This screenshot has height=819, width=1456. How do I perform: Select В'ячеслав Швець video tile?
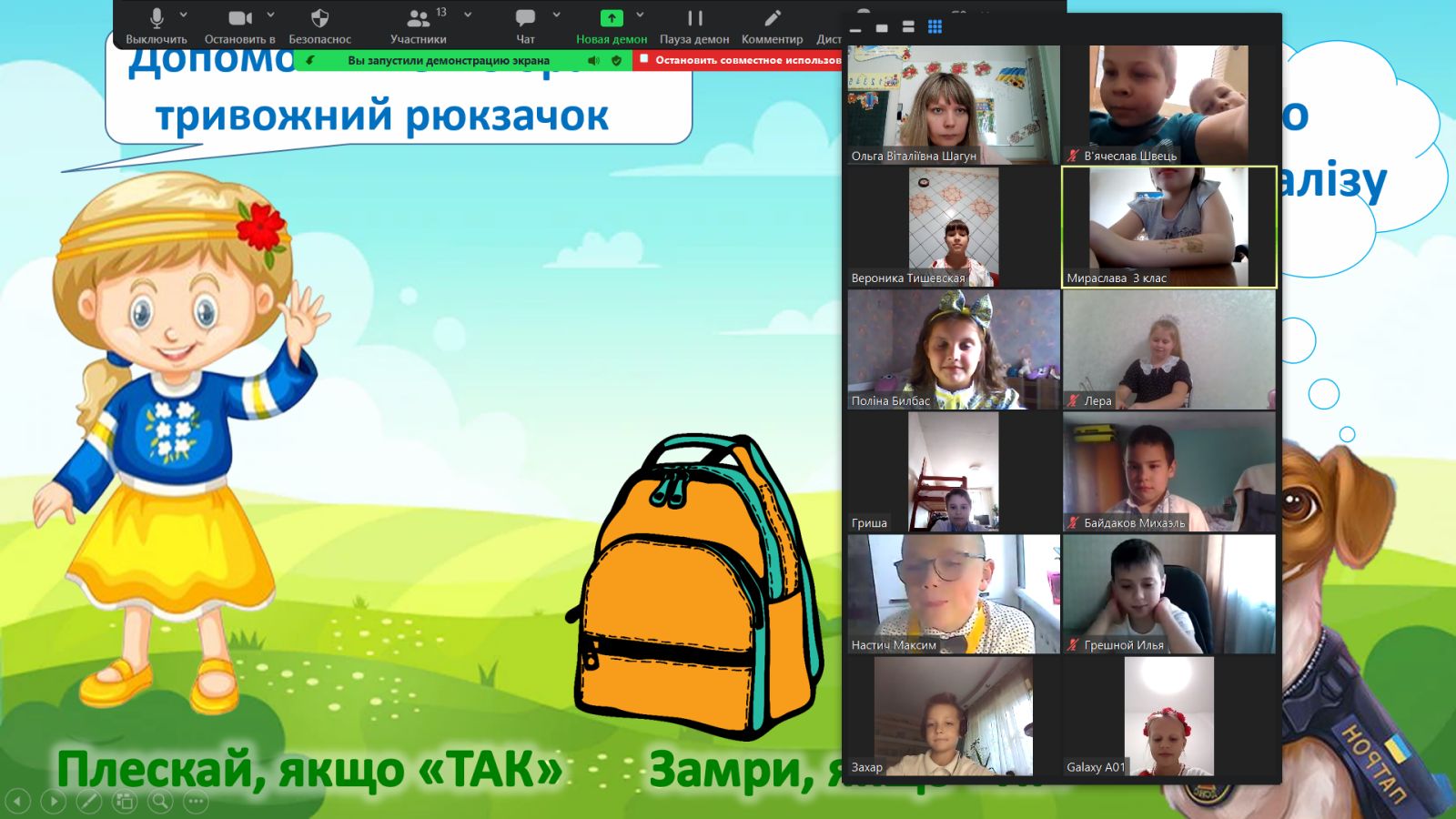[1169, 105]
